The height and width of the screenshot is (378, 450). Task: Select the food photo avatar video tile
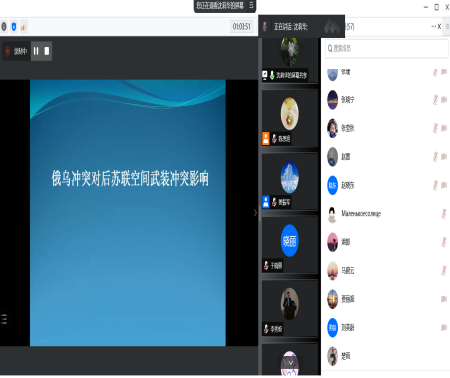[290, 118]
